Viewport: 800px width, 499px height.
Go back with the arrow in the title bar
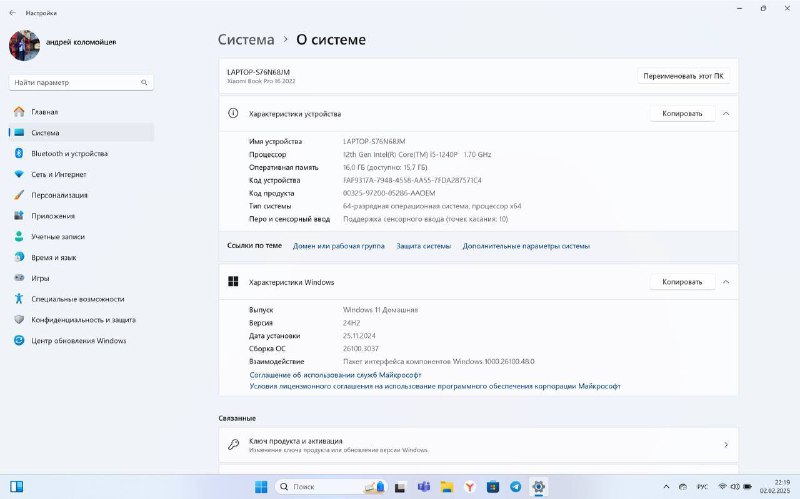(x=12, y=13)
